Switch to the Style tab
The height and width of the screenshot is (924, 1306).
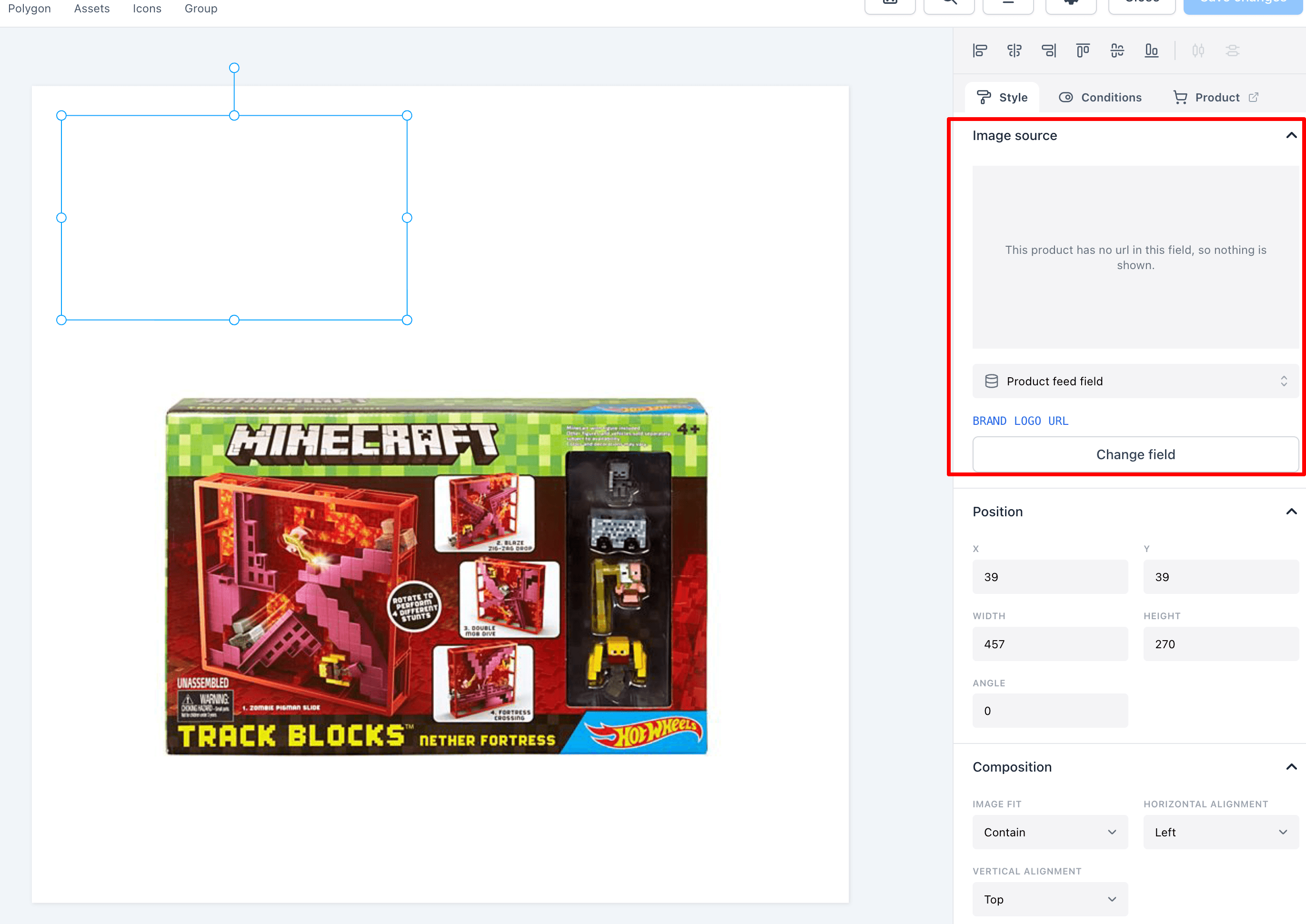coord(1002,97)
